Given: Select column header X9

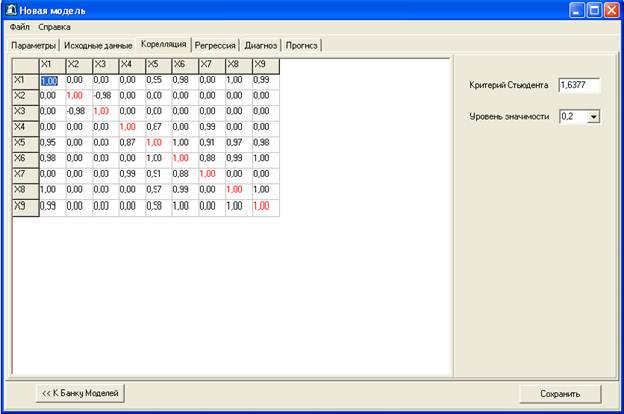Looking at the screenshot, I should pyautogui.click(x=266, y=66).
